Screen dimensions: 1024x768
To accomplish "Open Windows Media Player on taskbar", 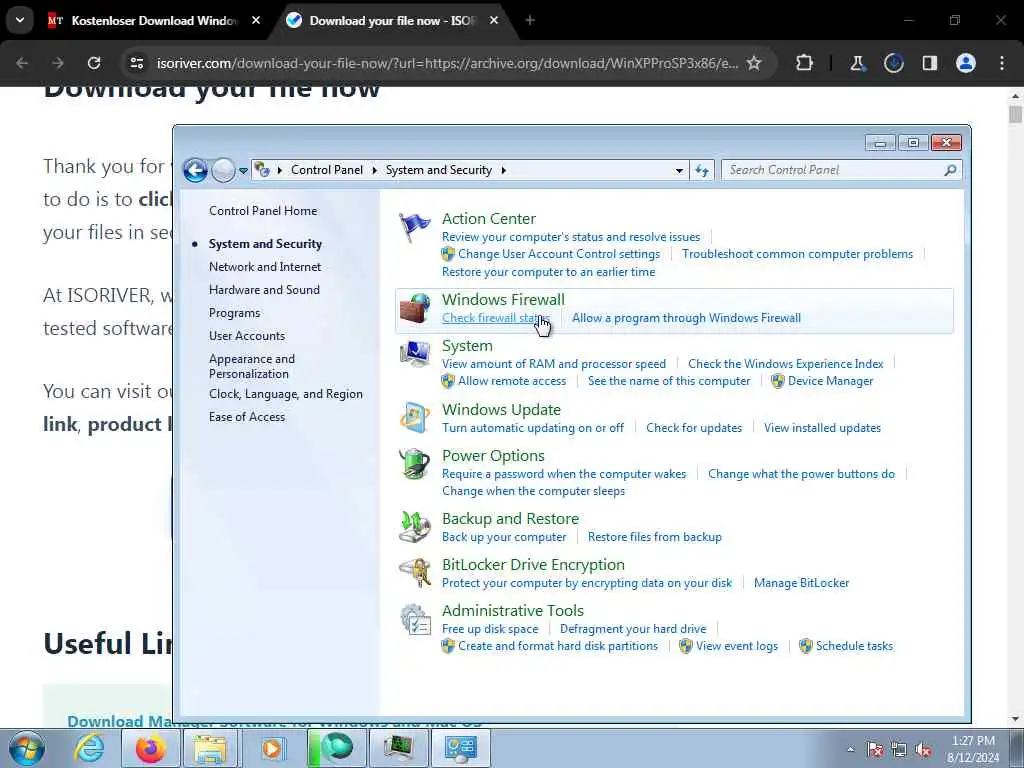I will pyautogui.click(x=272, y=748).
